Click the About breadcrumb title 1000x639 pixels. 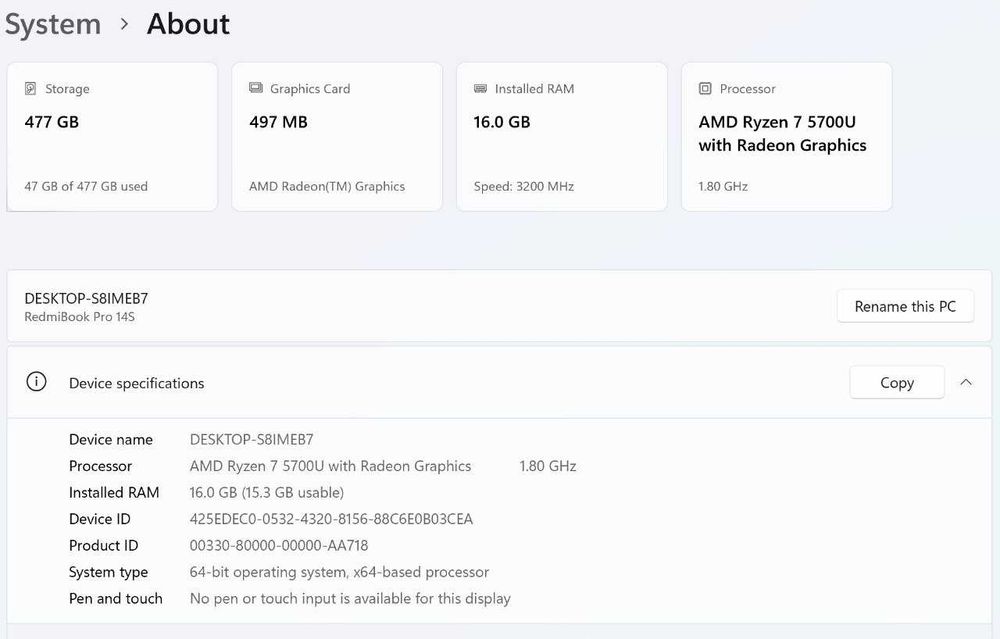tap(188, 24)
